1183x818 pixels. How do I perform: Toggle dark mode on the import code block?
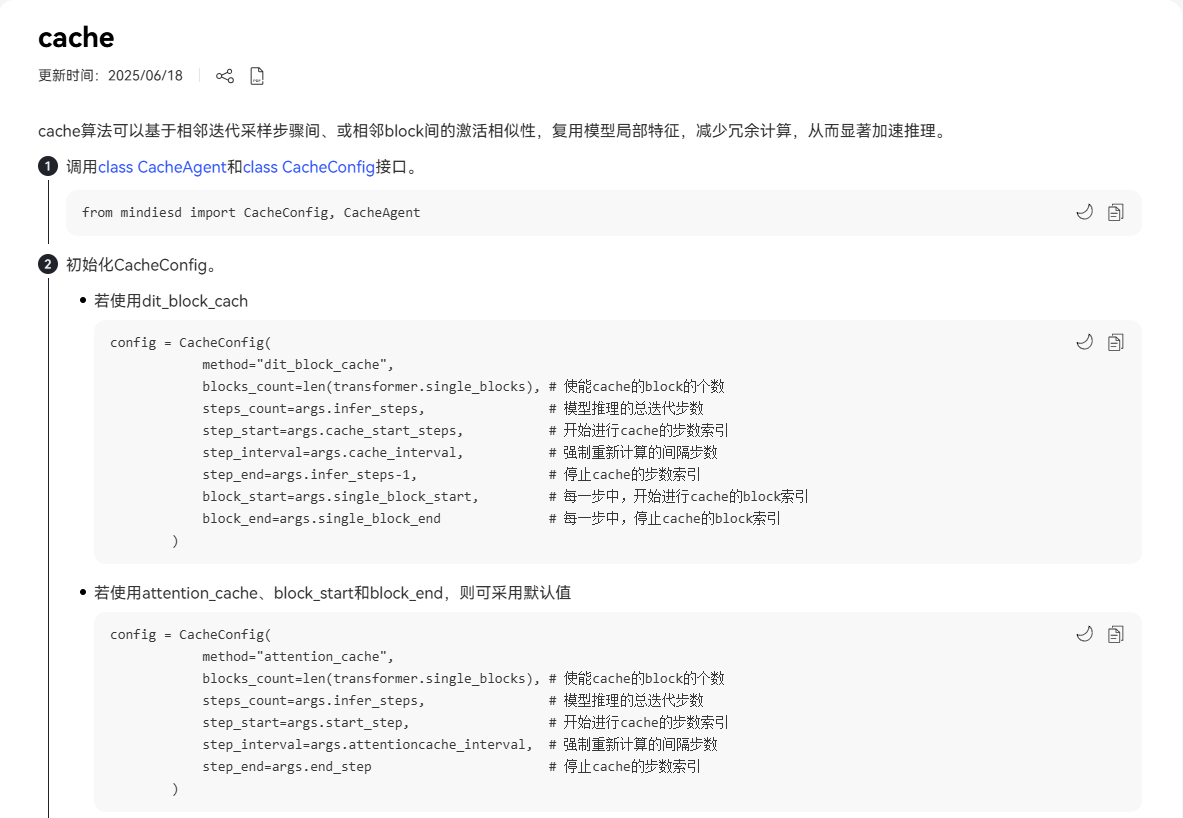click(1084, 212)
